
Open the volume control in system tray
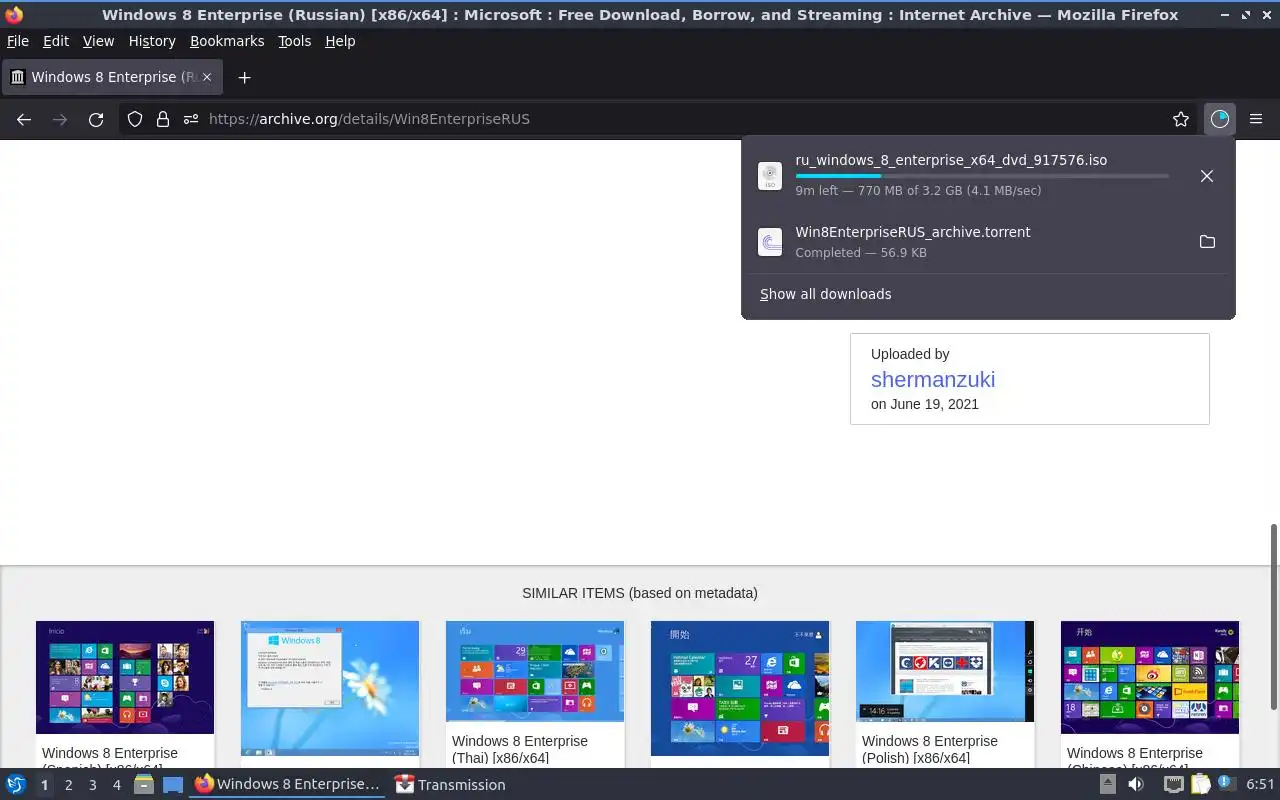[1136, 785]
